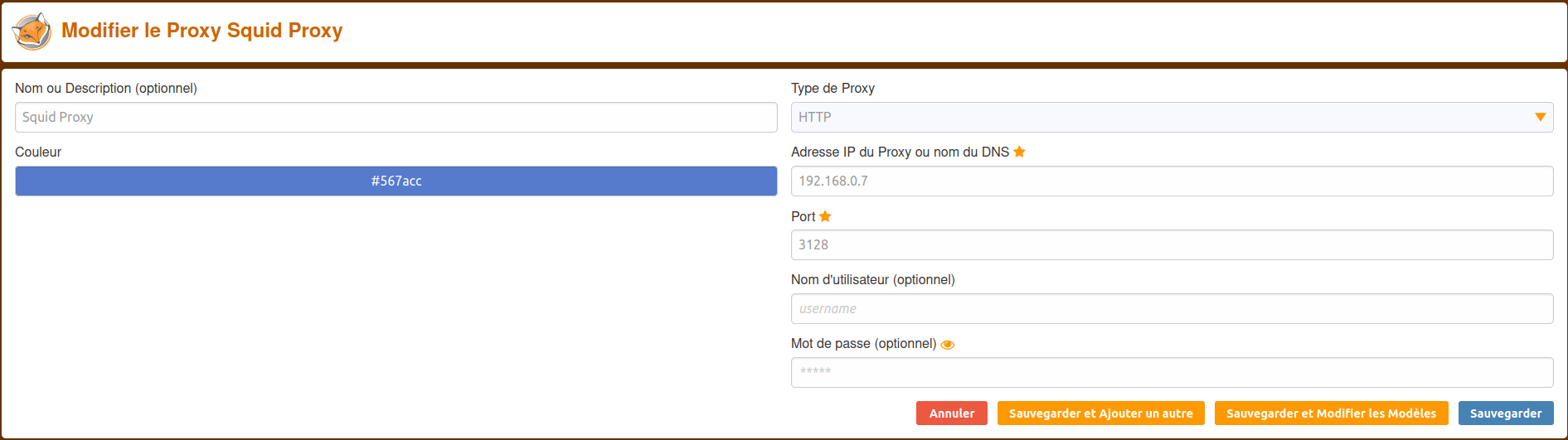Click into the username field
The height and width of the screenshot is (440, 1568).
coord(1172,309)
